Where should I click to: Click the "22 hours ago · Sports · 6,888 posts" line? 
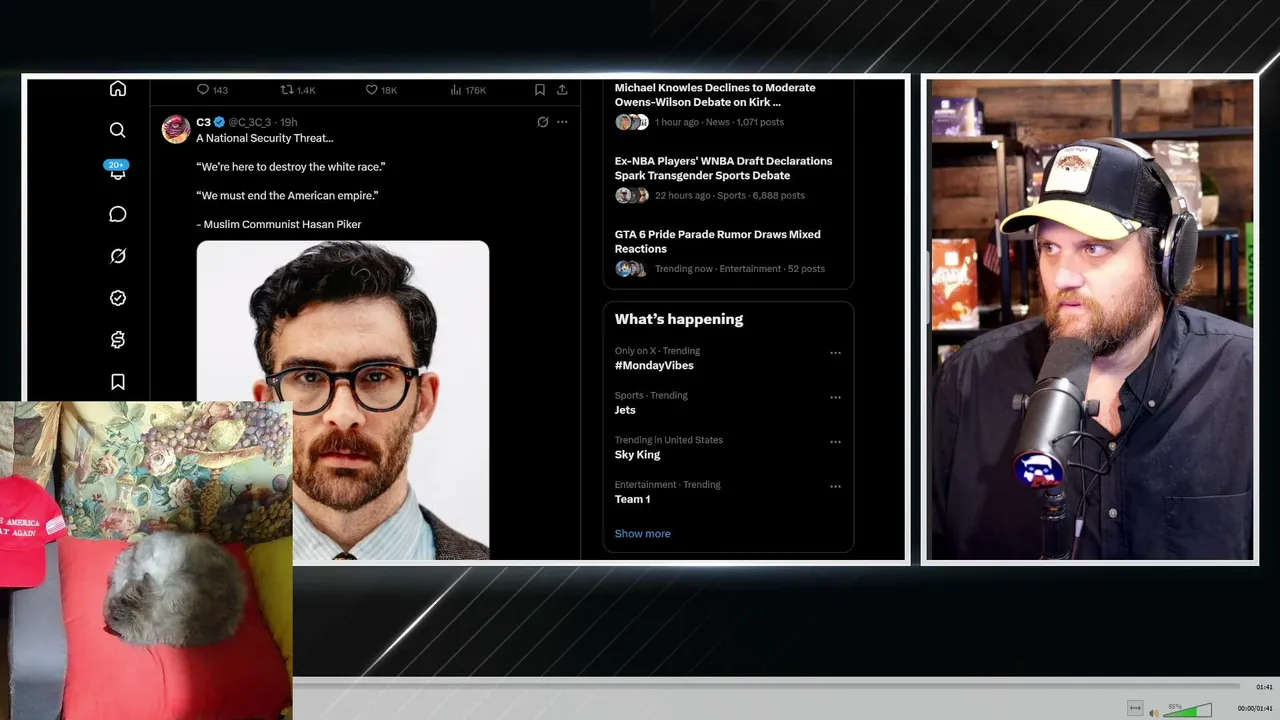(x=730, y=196)
